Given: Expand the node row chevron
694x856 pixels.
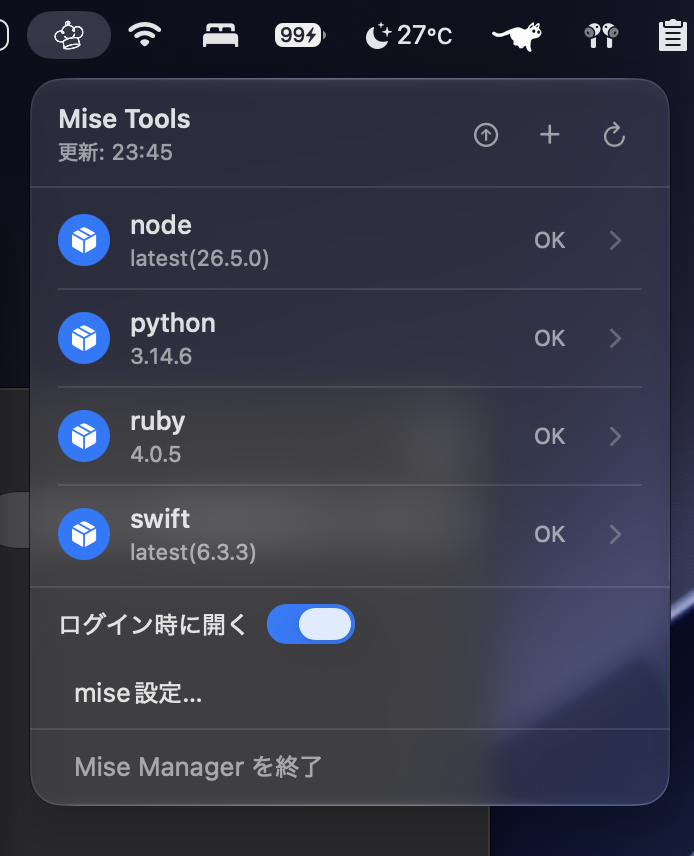Looking at the screenshot, I should [x=615, y=240].
